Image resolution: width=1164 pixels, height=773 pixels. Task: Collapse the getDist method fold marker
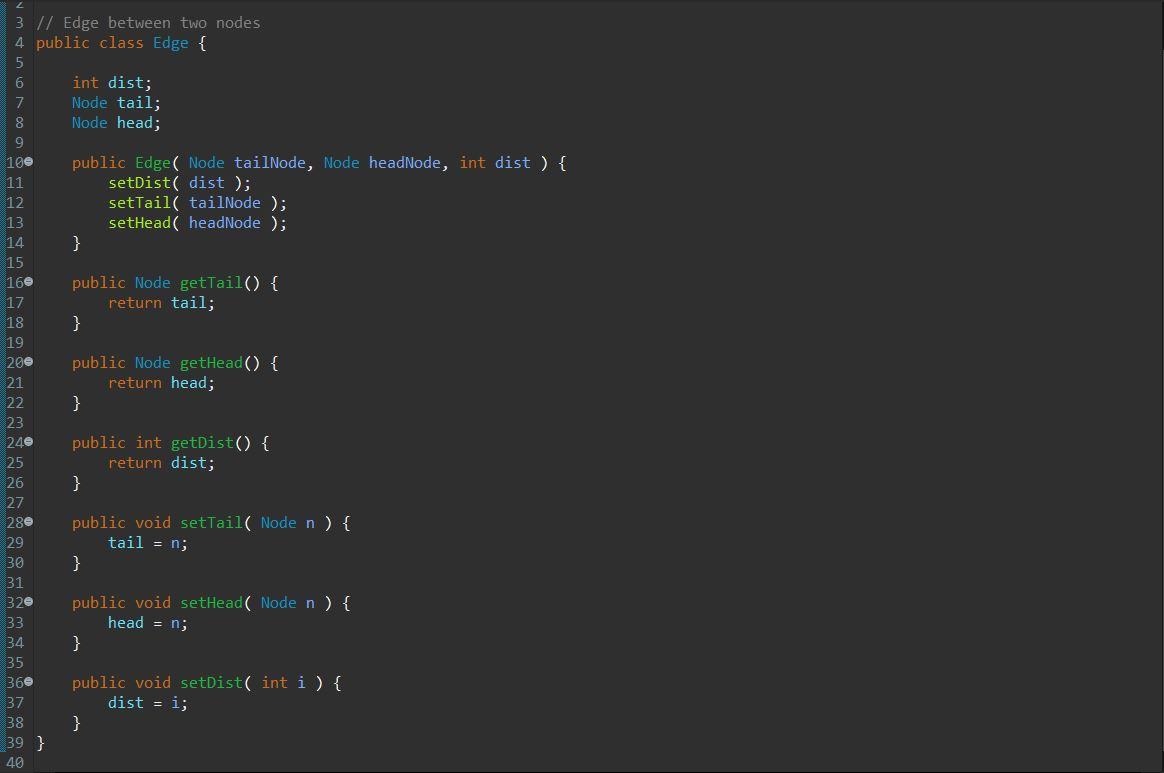[31, 442]
